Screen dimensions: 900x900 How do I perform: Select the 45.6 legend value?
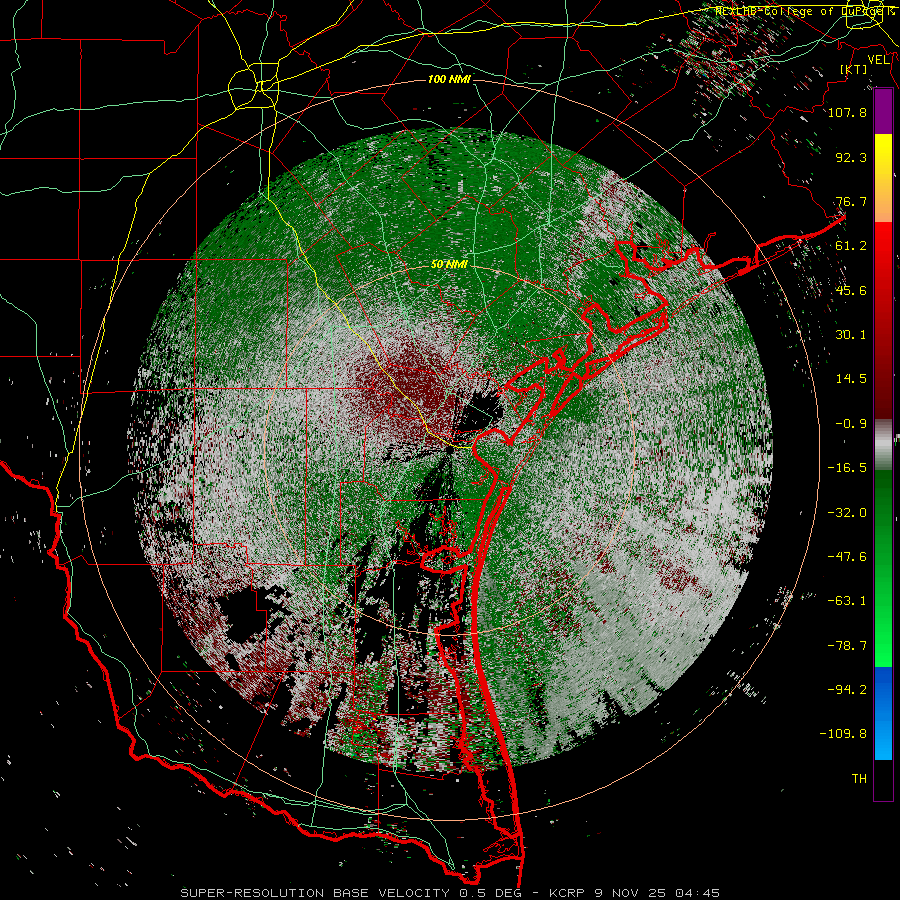pos(851,290)
